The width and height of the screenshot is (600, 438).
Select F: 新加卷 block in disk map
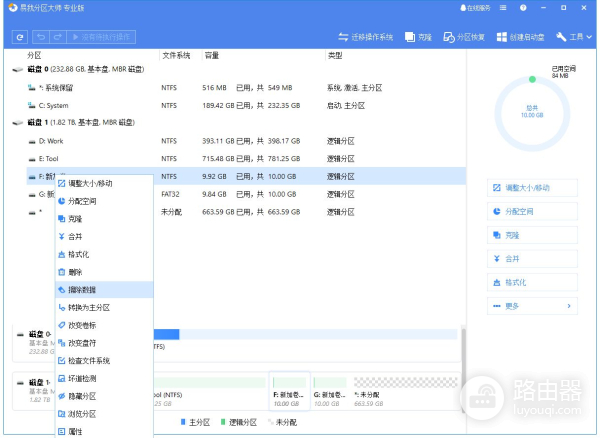click(x=289, y=391)
